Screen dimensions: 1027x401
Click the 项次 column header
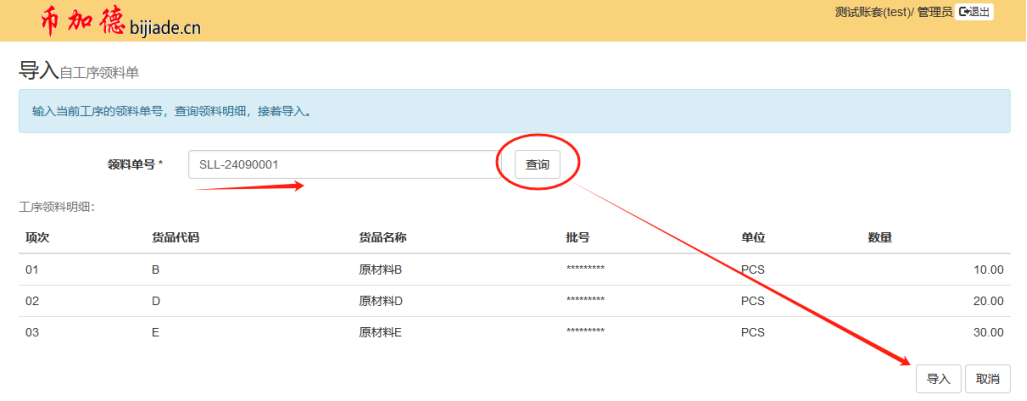tap(37, 238)
